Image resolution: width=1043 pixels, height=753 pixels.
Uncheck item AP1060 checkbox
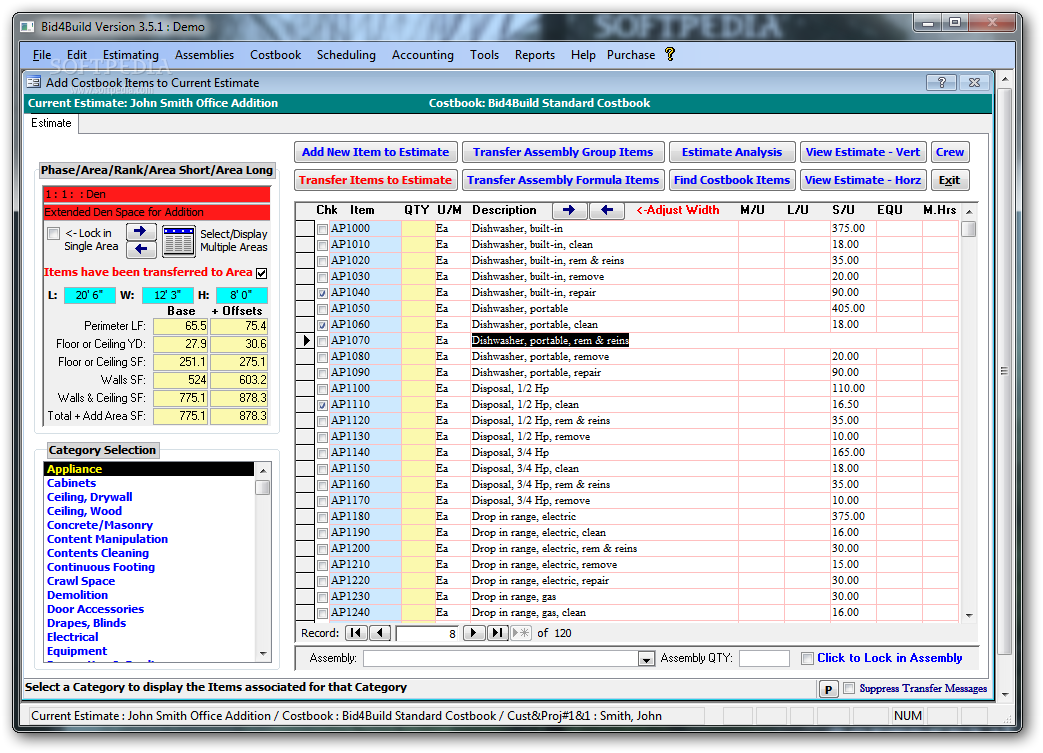tap(323, 325)
